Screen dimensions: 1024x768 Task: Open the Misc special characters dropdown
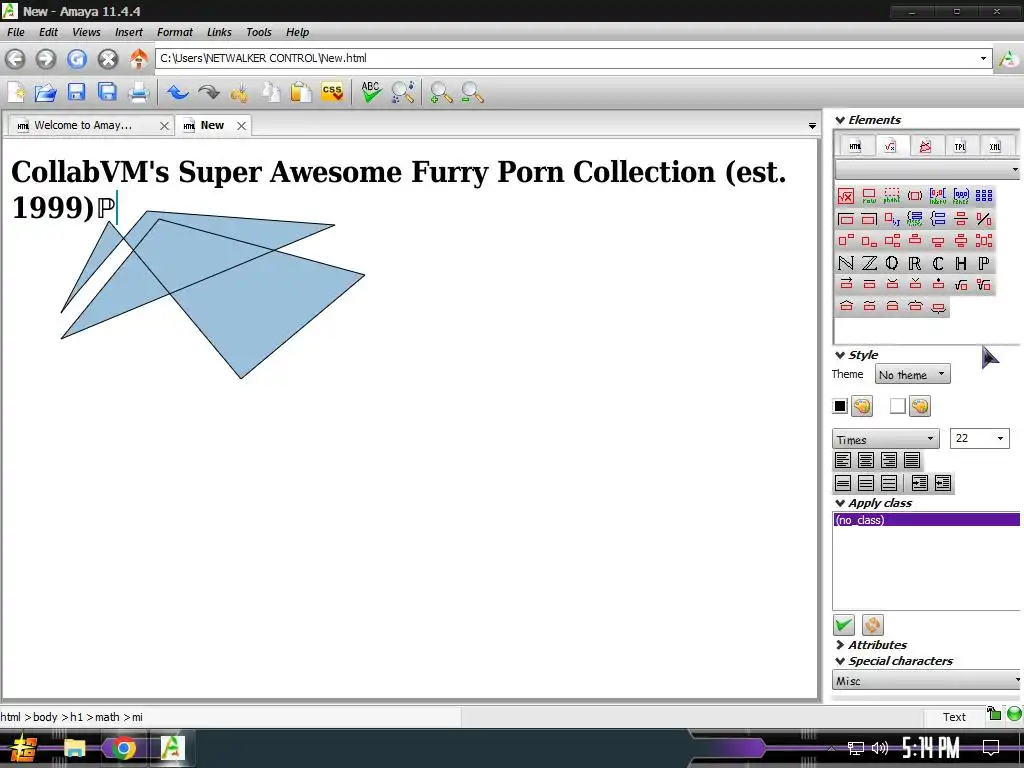coord(927,680)
